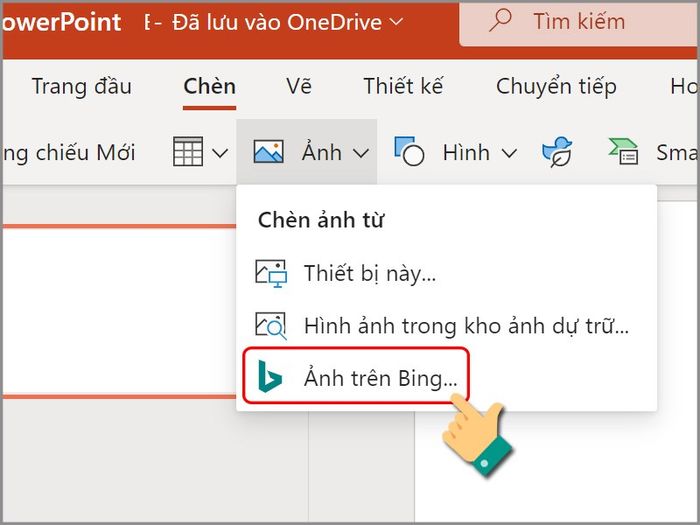
Task: Click the PowerPoint app title
Action: pyautogui.click(x=62, y=22)
